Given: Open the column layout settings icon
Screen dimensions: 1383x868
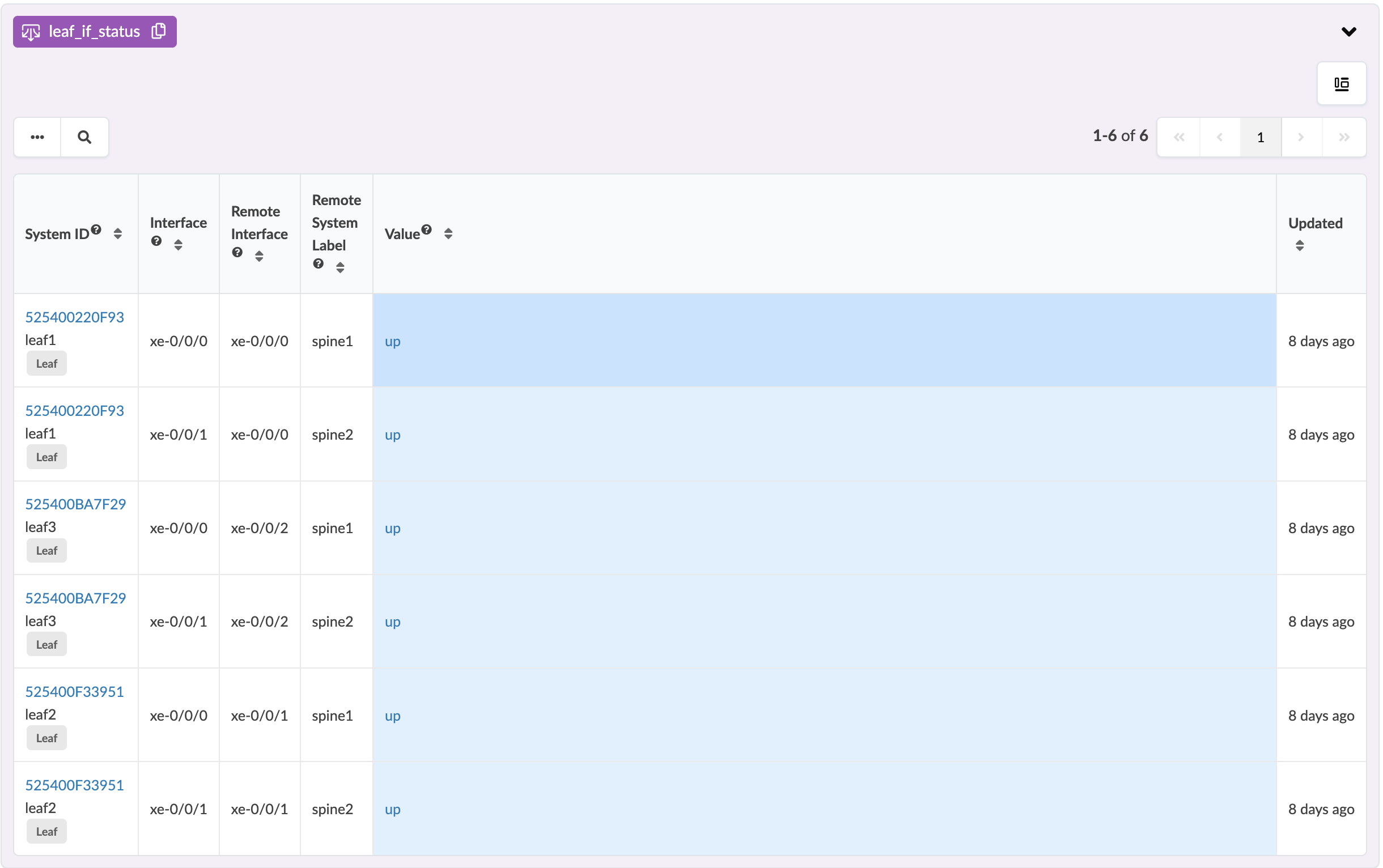Looking at the screenshot, I should (x=1341, y=84).
